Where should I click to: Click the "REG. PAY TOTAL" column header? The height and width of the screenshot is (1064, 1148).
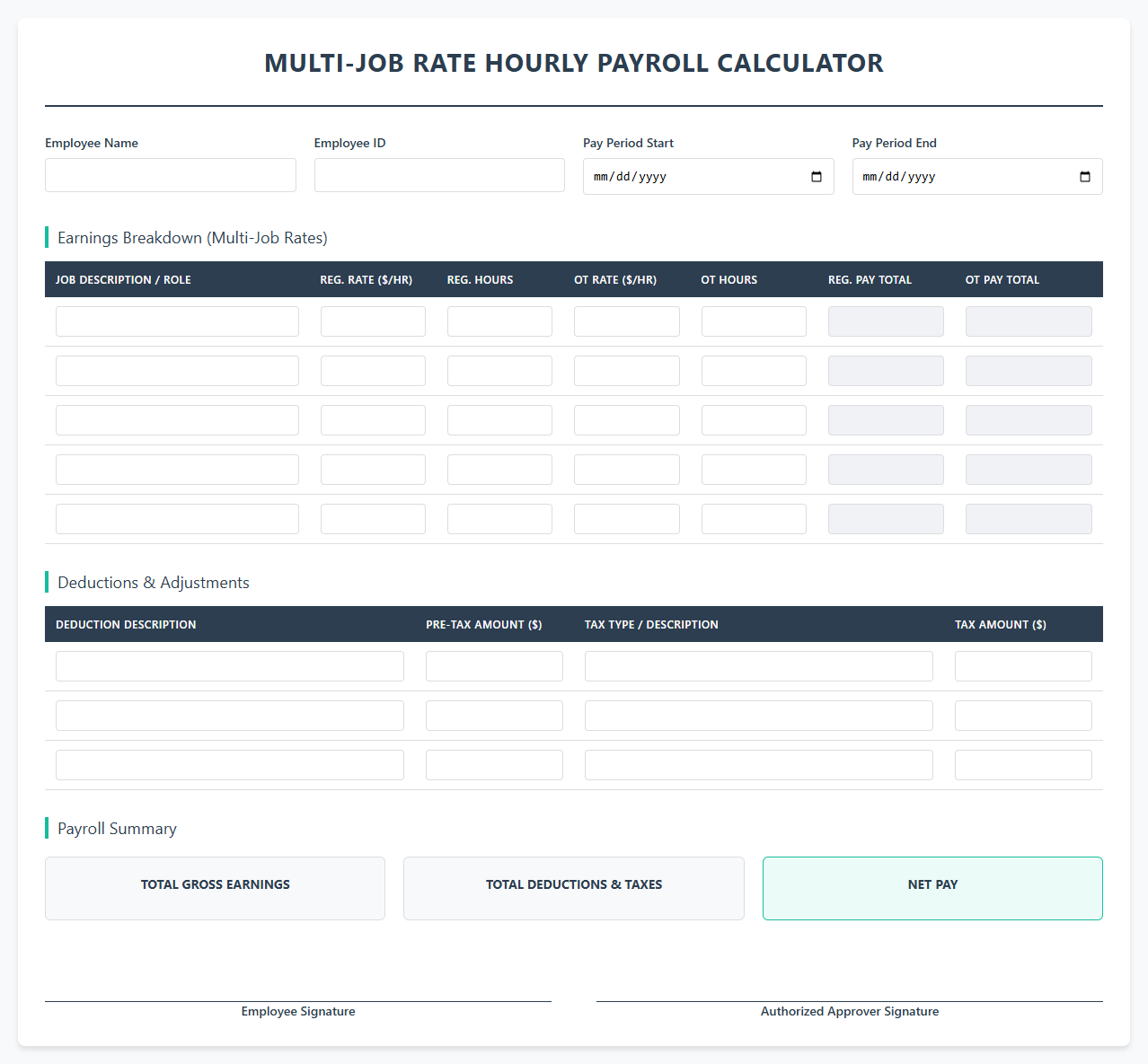point(870,280)
